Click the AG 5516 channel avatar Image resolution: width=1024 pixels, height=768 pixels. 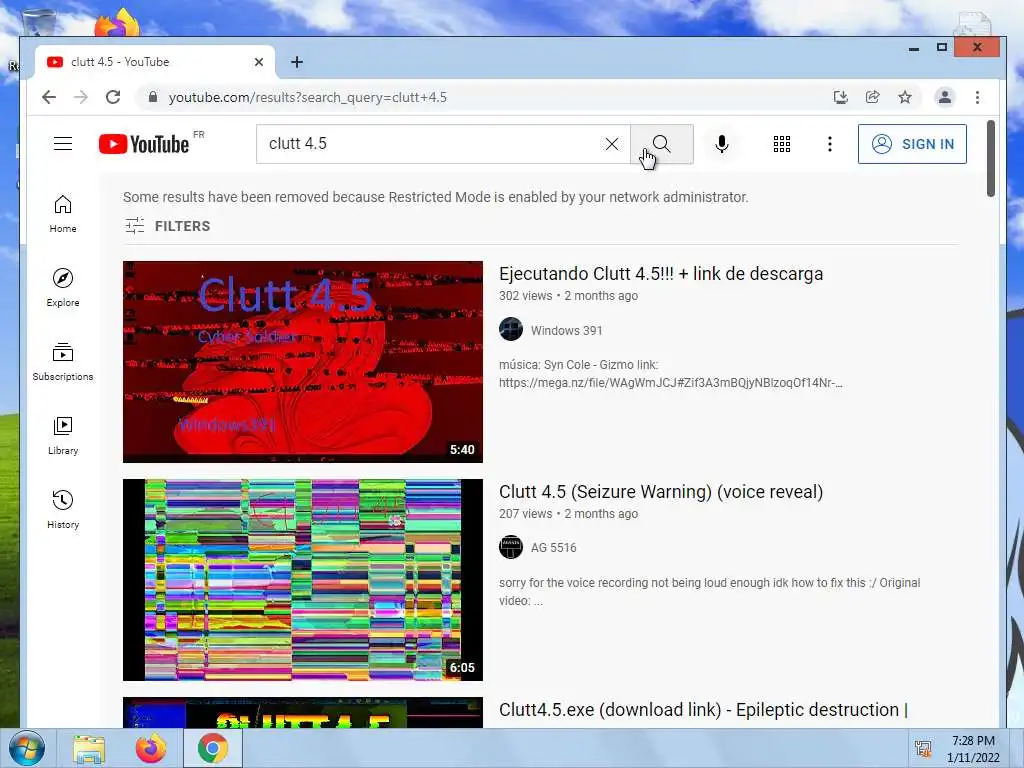pyautogui.click(x=511, y=547)
